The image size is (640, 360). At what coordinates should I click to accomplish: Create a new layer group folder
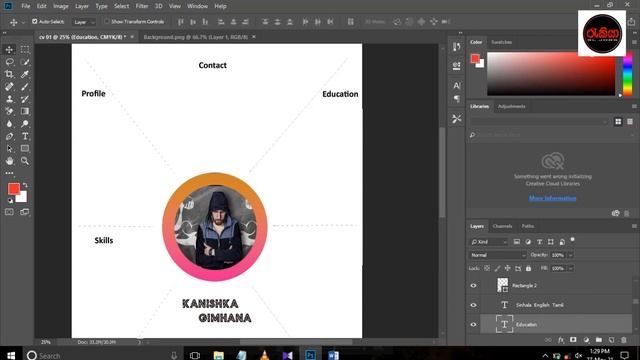click(x=598, y=340)
